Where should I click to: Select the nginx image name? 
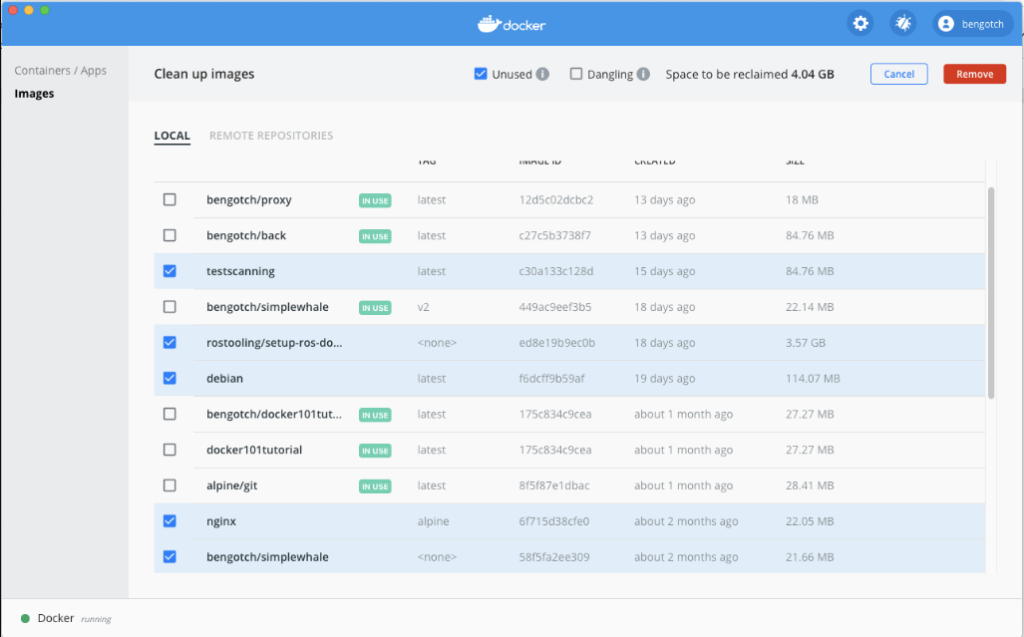(x=221, y=521)
